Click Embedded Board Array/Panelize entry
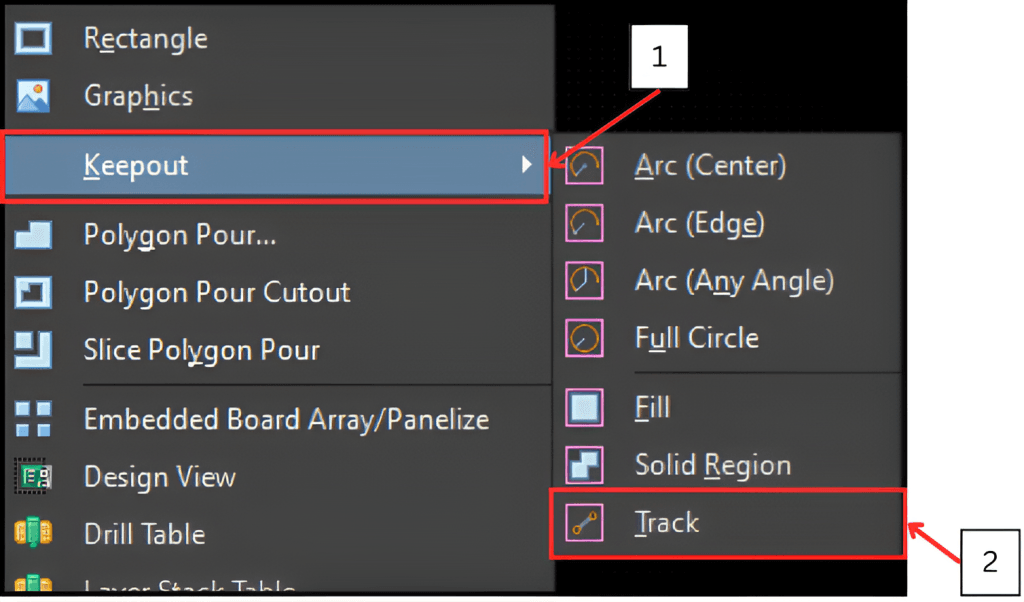1024x602 pixels. [x=286, y=419]
